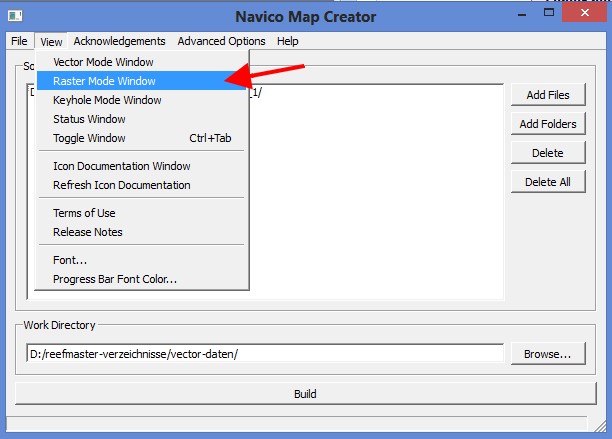Pick Progress Bar Font Color option
This screenshot has height=439, width=612.
(115, 279)
